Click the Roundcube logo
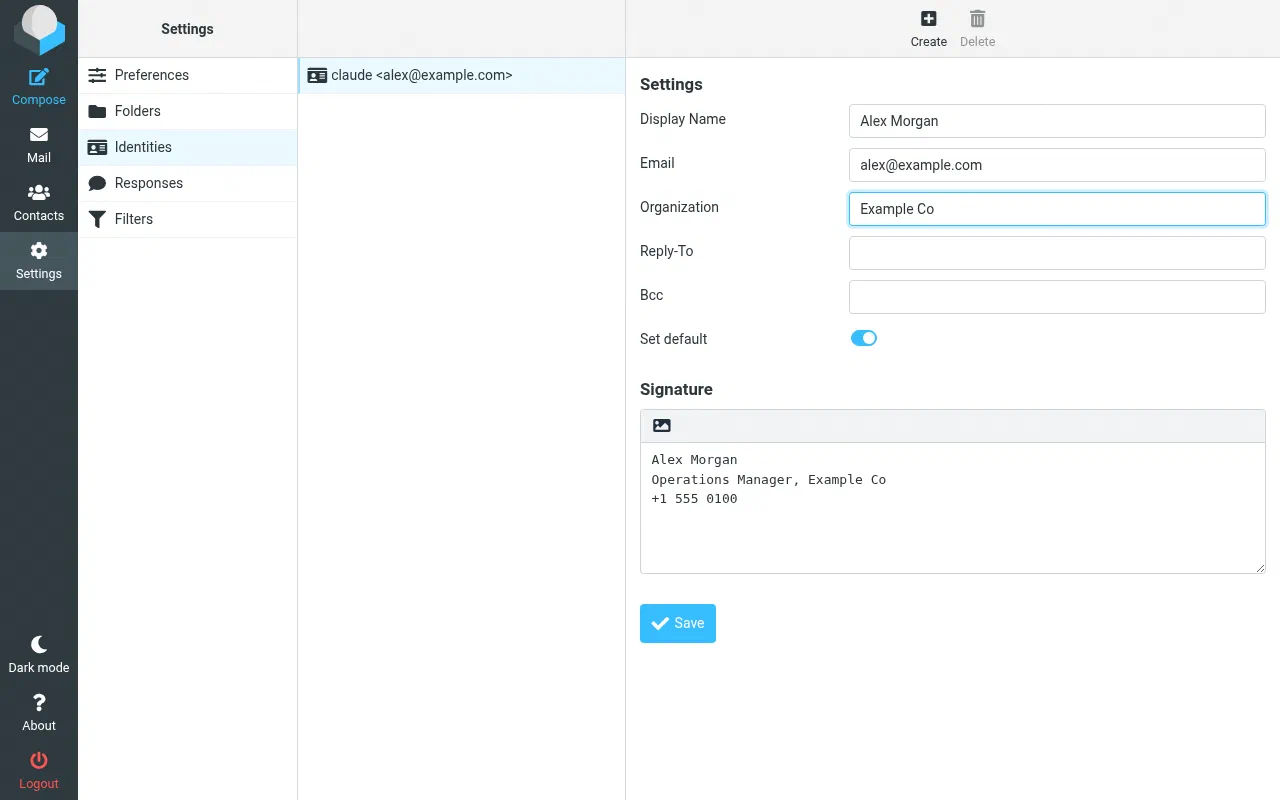1280x800 pixels. click(x=39, y=29)
